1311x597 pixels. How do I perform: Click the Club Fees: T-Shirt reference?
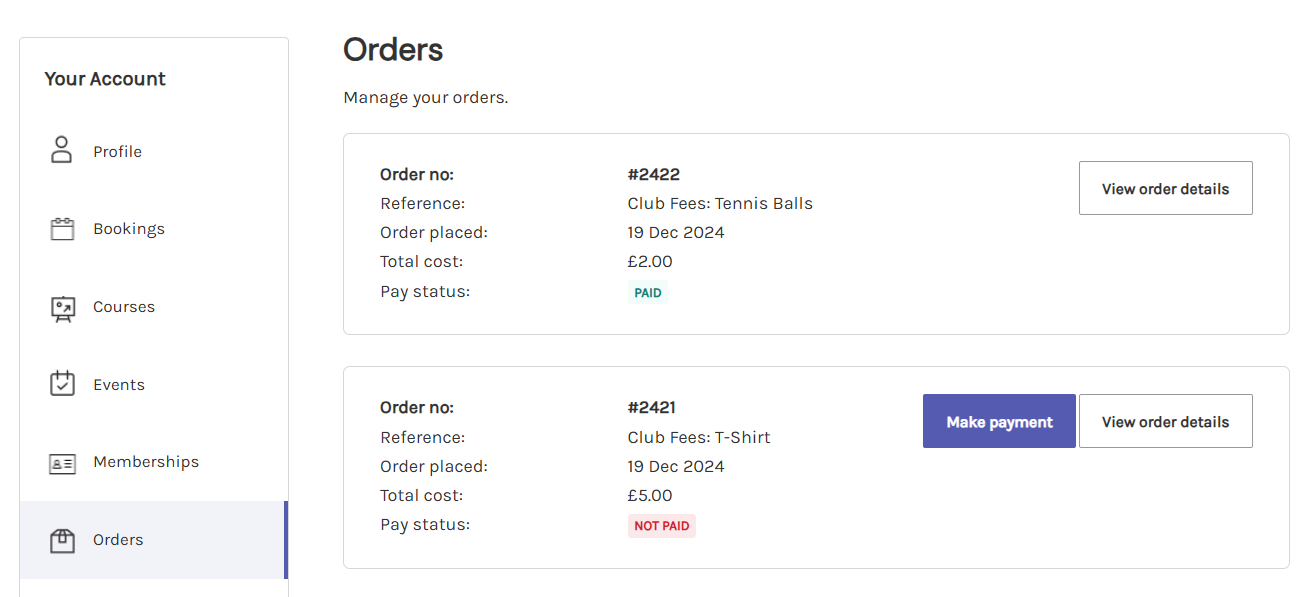pos(699,437)
